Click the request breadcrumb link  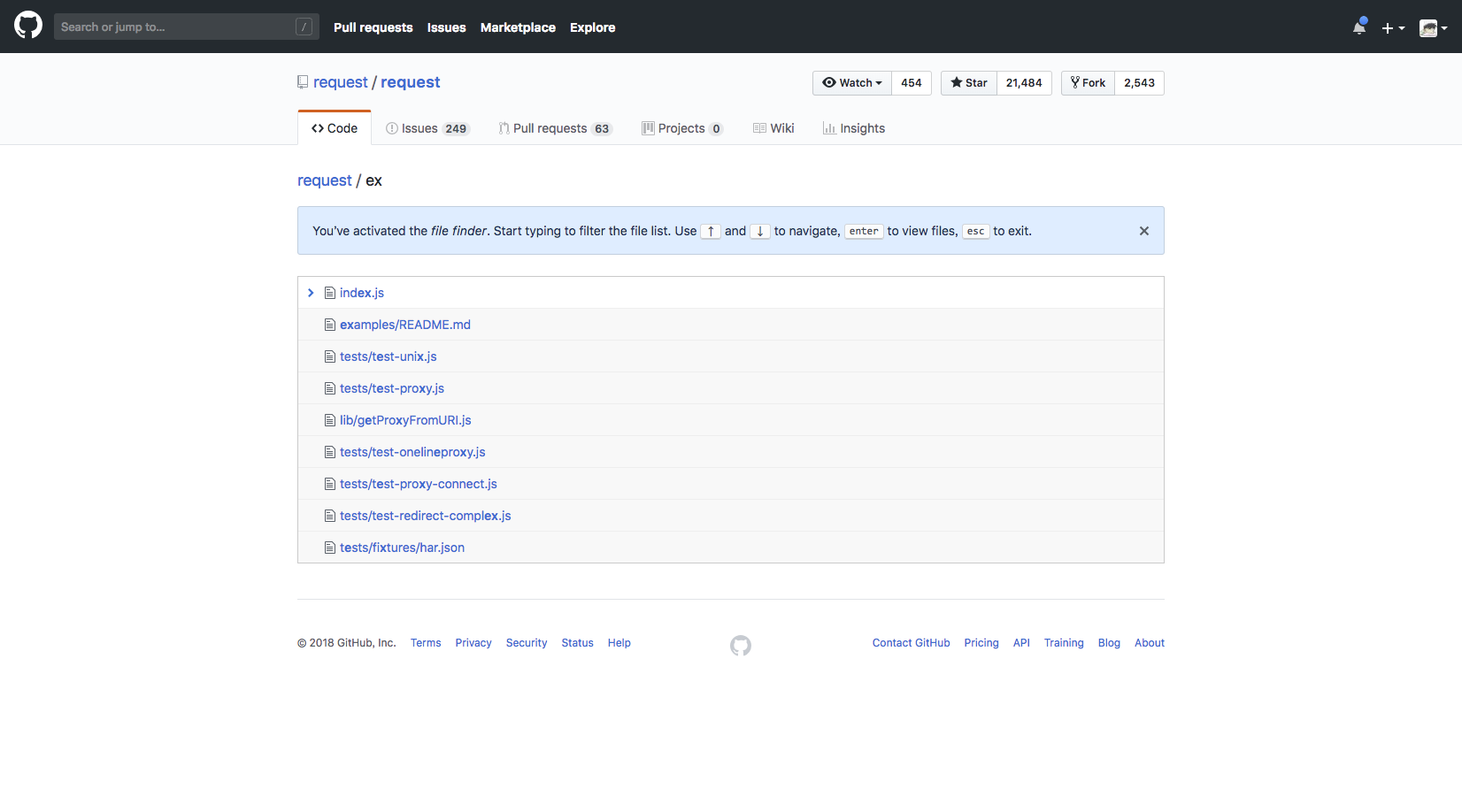pyautogui.click(x=325, y=180)
